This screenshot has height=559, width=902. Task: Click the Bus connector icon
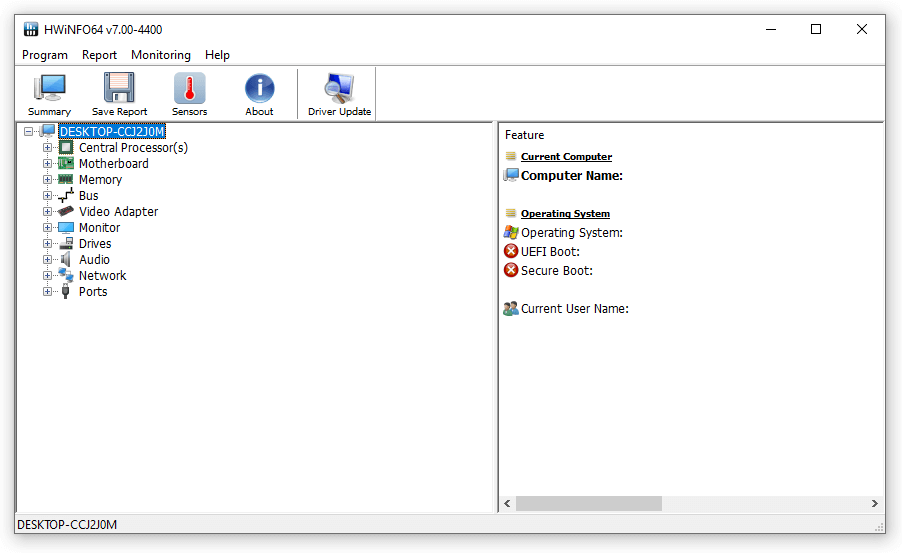click(x=66, y=196)
